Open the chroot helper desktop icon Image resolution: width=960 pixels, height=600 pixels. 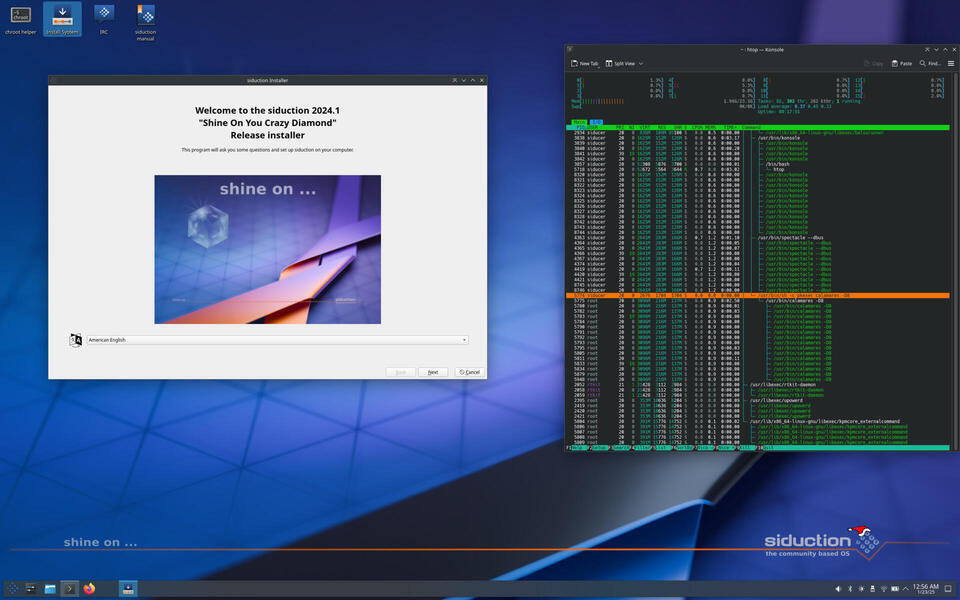pos(21,20)
